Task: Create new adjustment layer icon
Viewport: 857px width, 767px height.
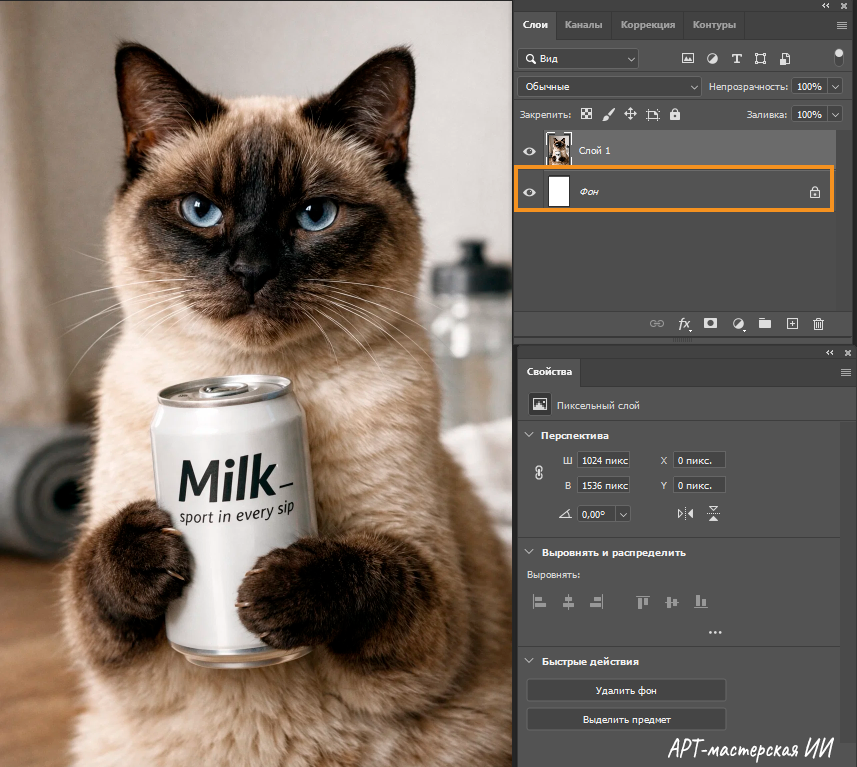Action: click(738, 324)
